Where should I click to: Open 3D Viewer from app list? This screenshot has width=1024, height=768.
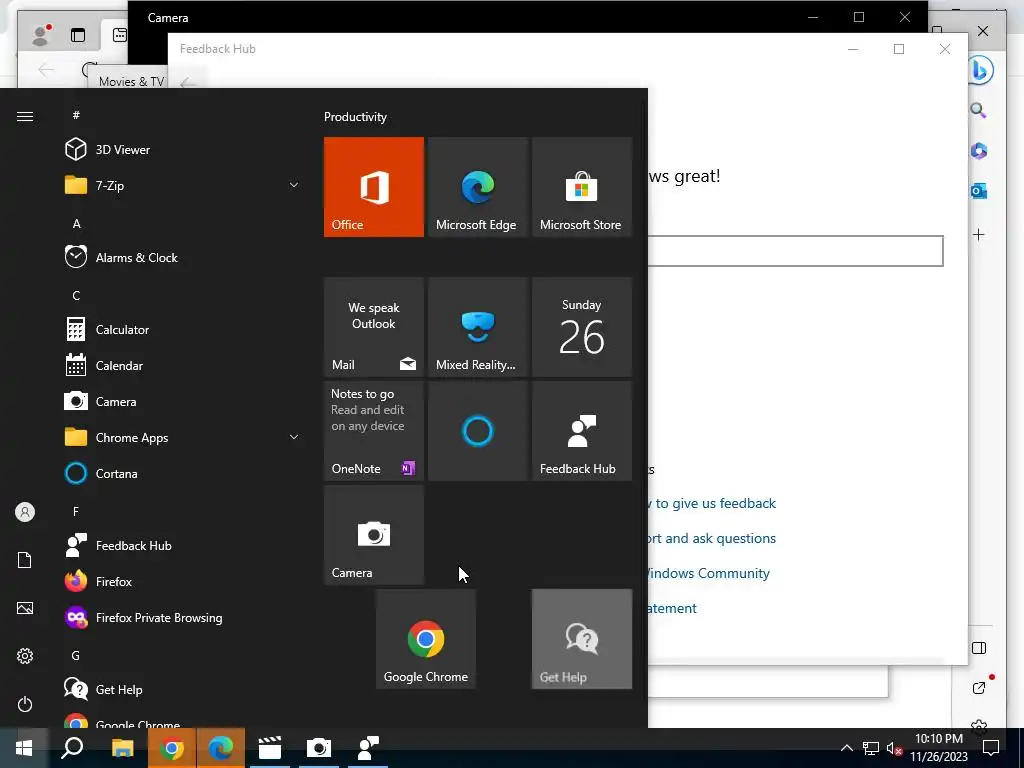(x=183, y=150)
